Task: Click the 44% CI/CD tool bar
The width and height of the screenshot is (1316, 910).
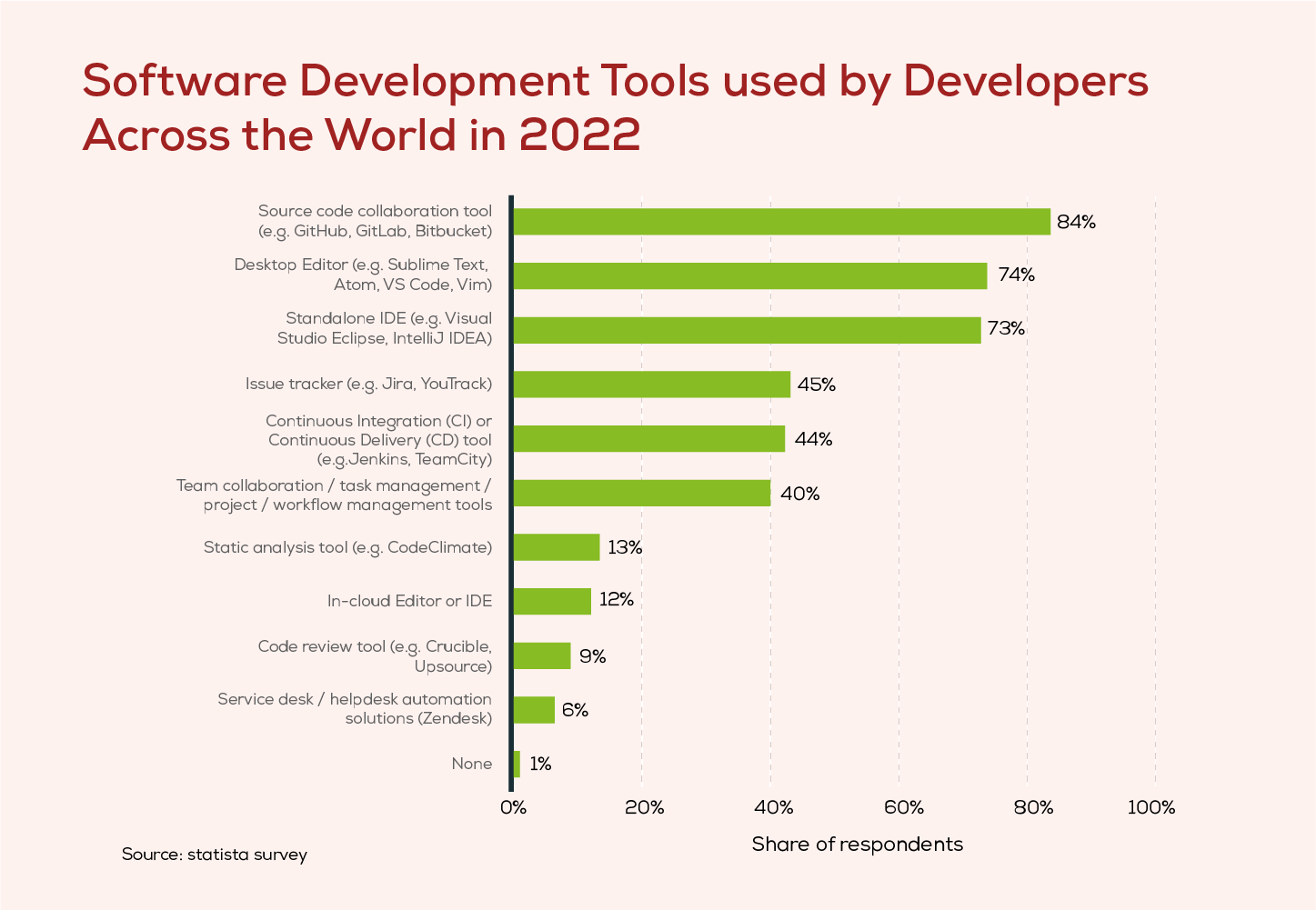Action: [649, 439]
